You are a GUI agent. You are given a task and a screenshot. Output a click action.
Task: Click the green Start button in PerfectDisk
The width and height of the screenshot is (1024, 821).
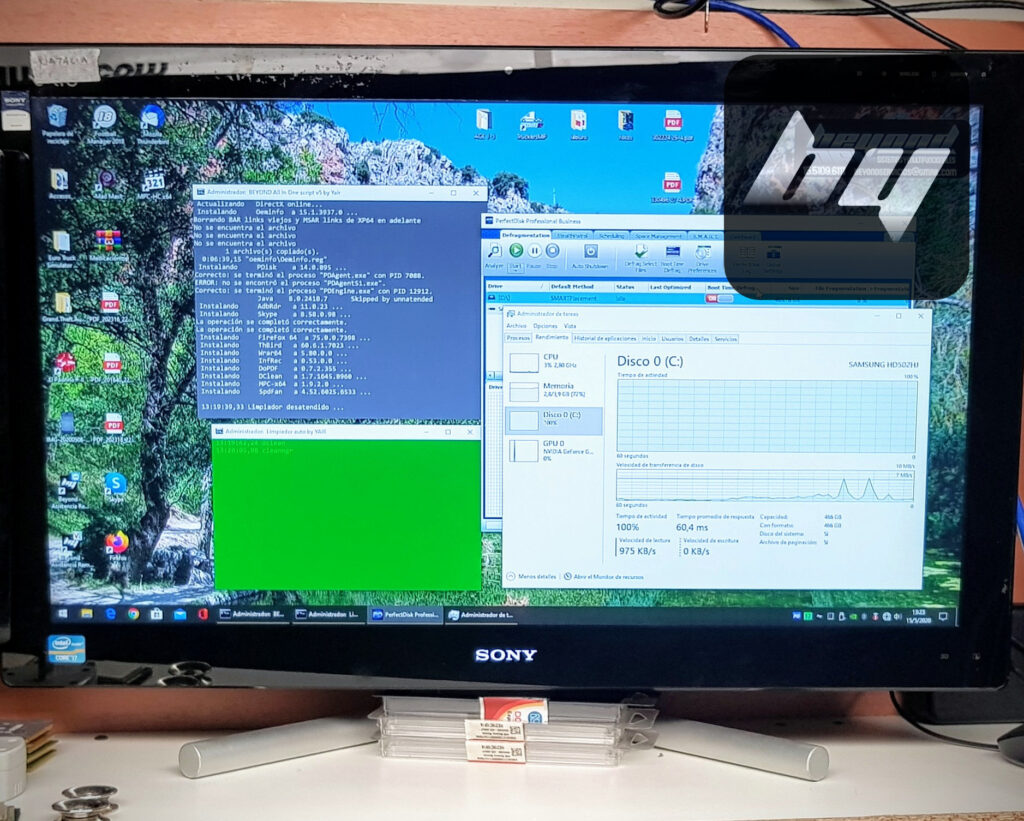click(516, 250)
